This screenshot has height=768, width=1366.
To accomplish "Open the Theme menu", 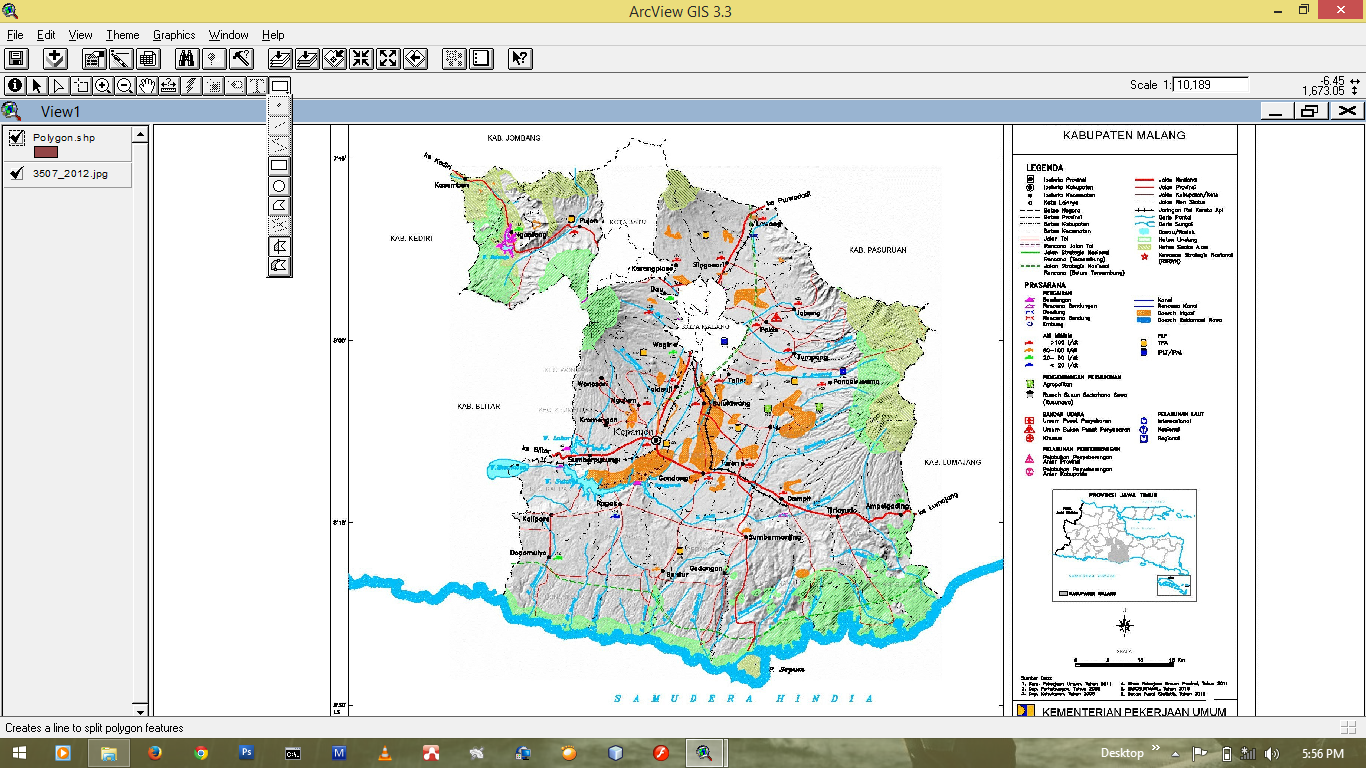I will [123, 35].
